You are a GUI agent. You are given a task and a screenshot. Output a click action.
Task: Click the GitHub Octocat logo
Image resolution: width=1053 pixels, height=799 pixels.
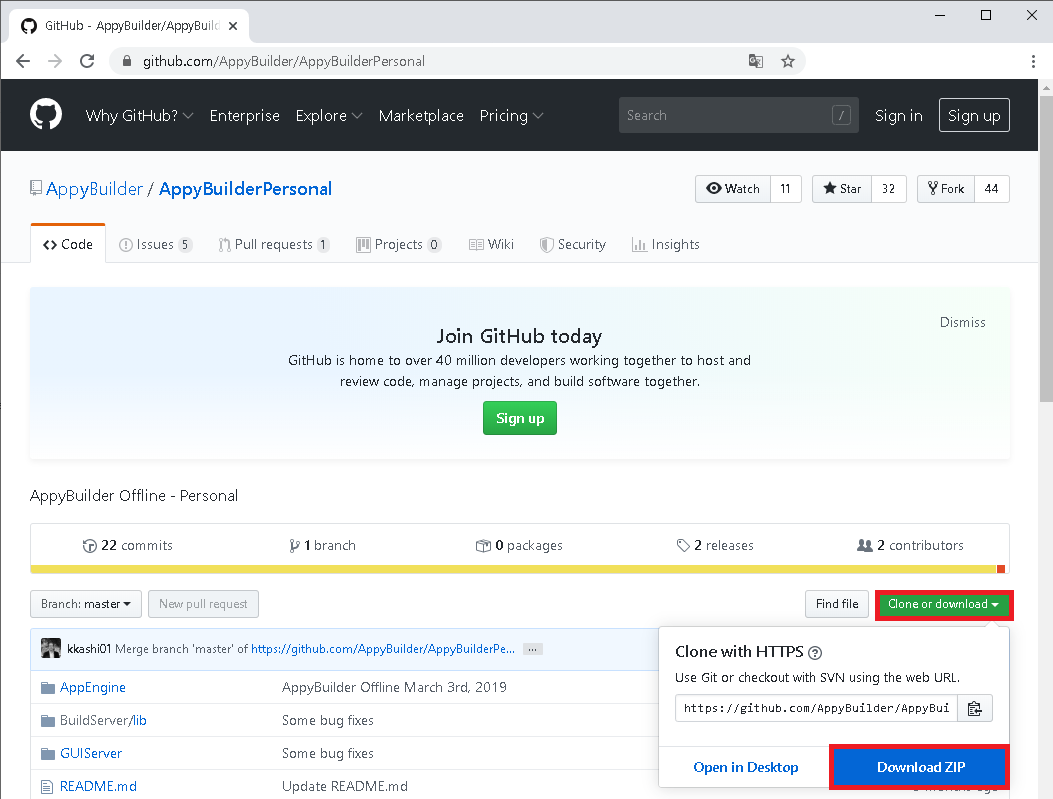coord(46,115)
